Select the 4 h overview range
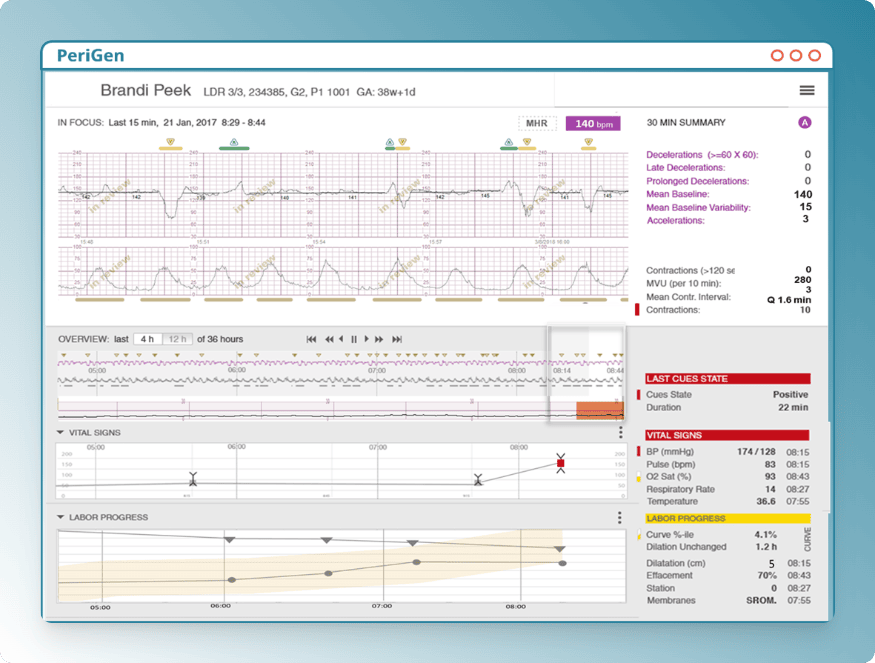This screenshot has height=663, width=875. coord(147,339)
